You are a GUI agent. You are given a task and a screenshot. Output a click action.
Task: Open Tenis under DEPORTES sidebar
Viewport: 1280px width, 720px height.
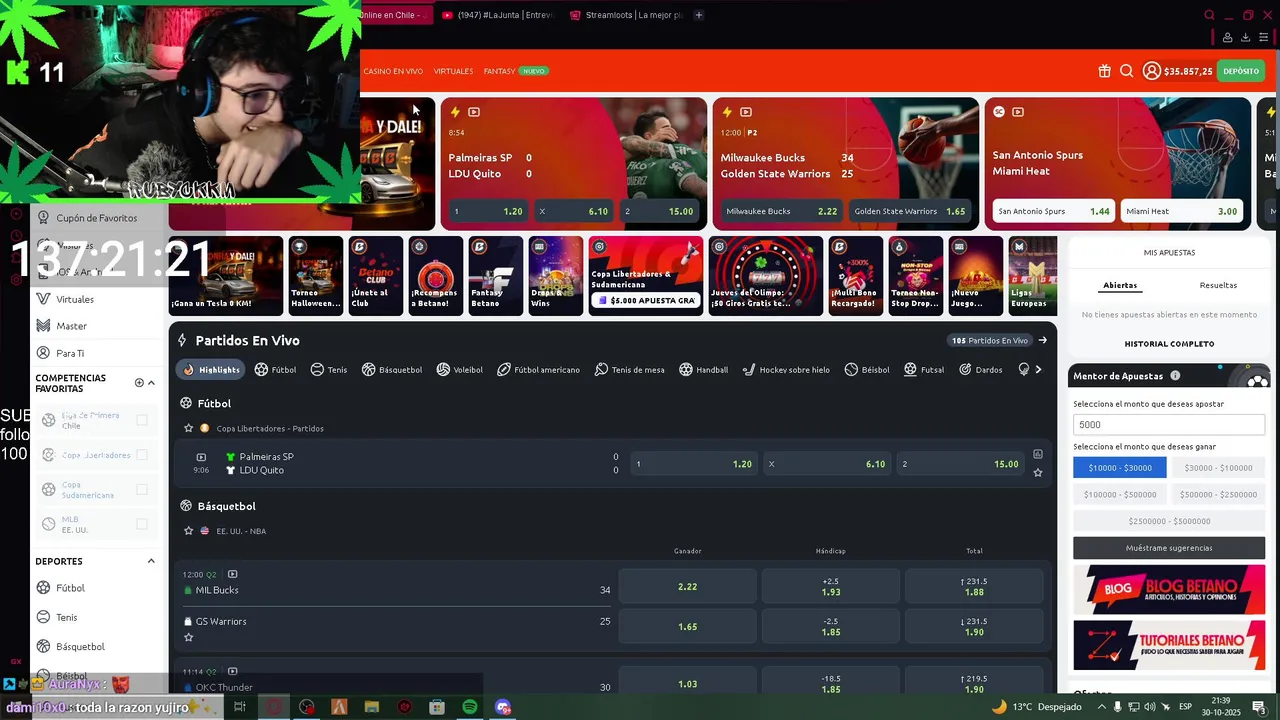67,617
